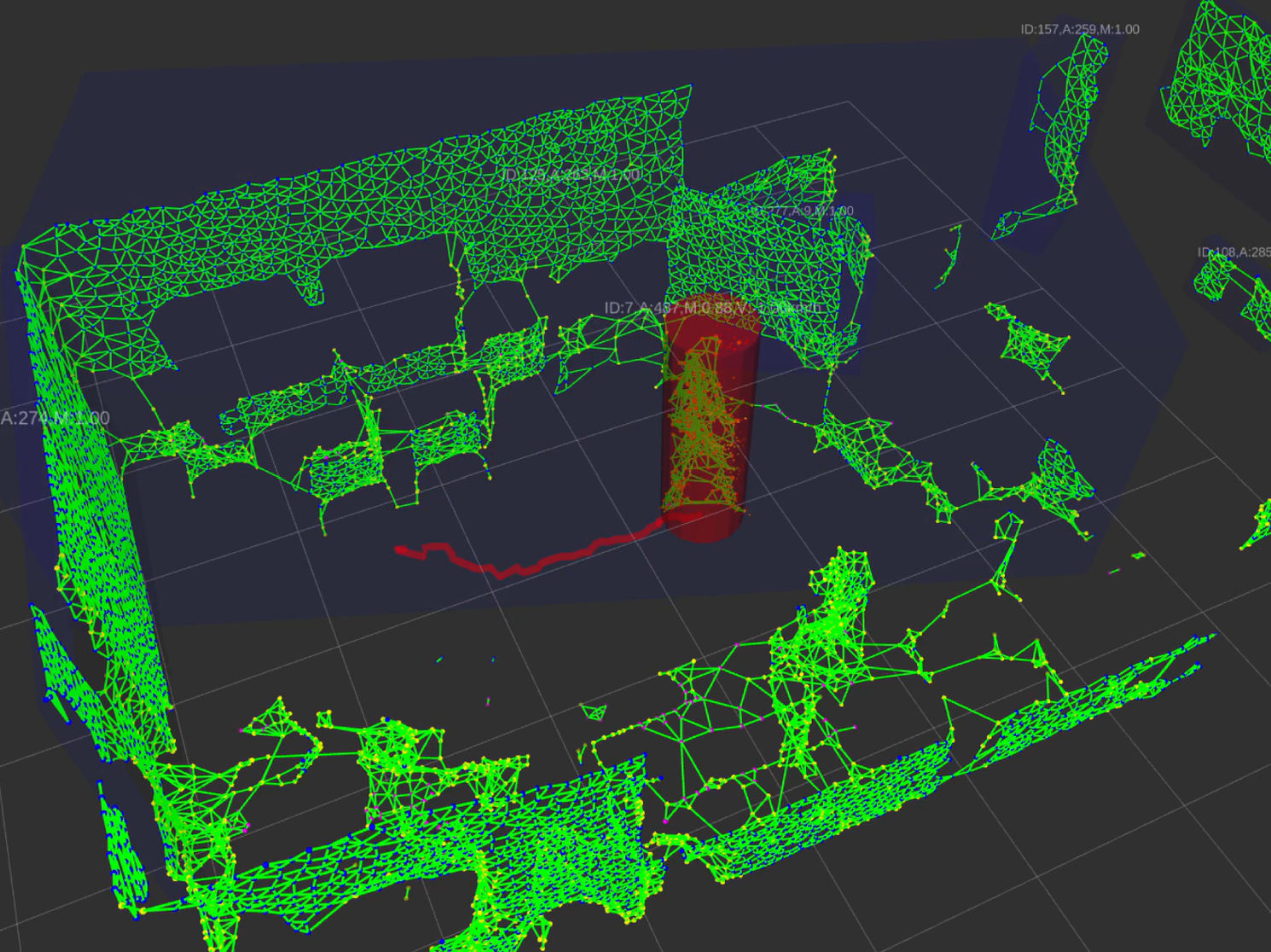1271x952 pixels.
Task: Click the ID:157 object label text
Action: coord(1079,29)
